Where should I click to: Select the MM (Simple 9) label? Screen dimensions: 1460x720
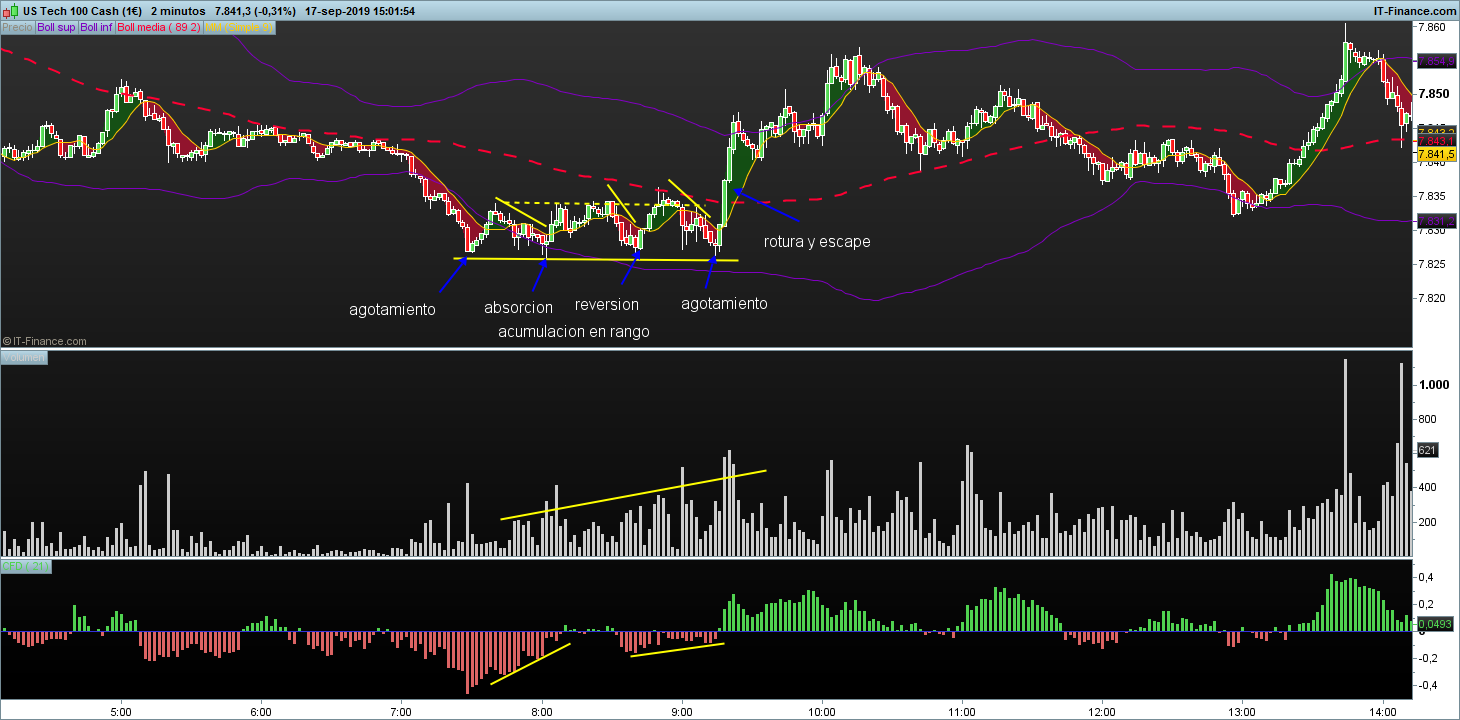pos(238,28)
